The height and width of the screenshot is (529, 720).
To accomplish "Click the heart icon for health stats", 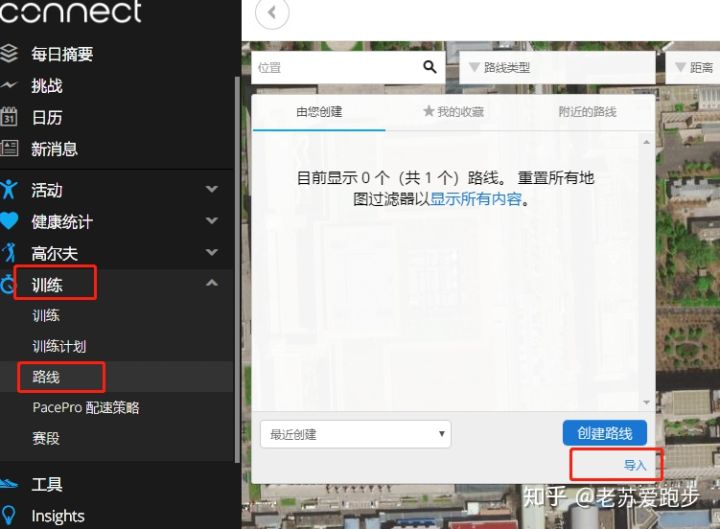I will 9,221.
